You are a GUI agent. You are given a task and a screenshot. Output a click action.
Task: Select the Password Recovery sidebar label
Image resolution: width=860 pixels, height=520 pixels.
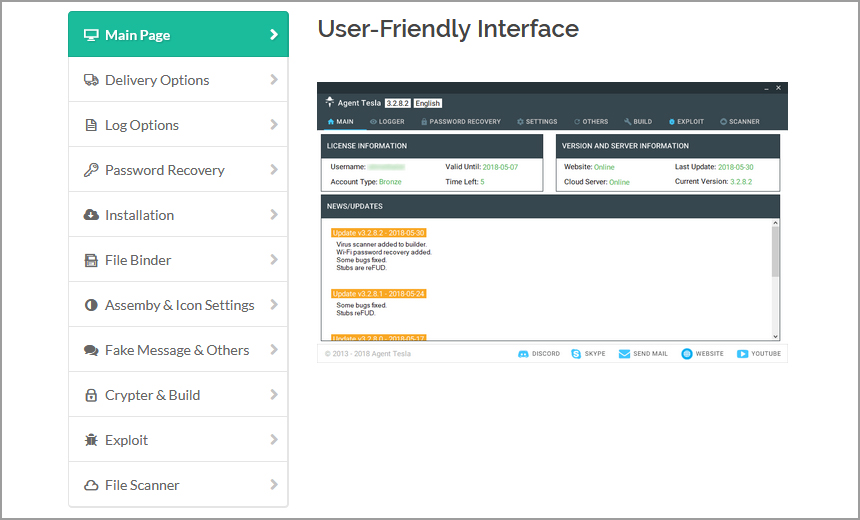click(x=165, y=171)
